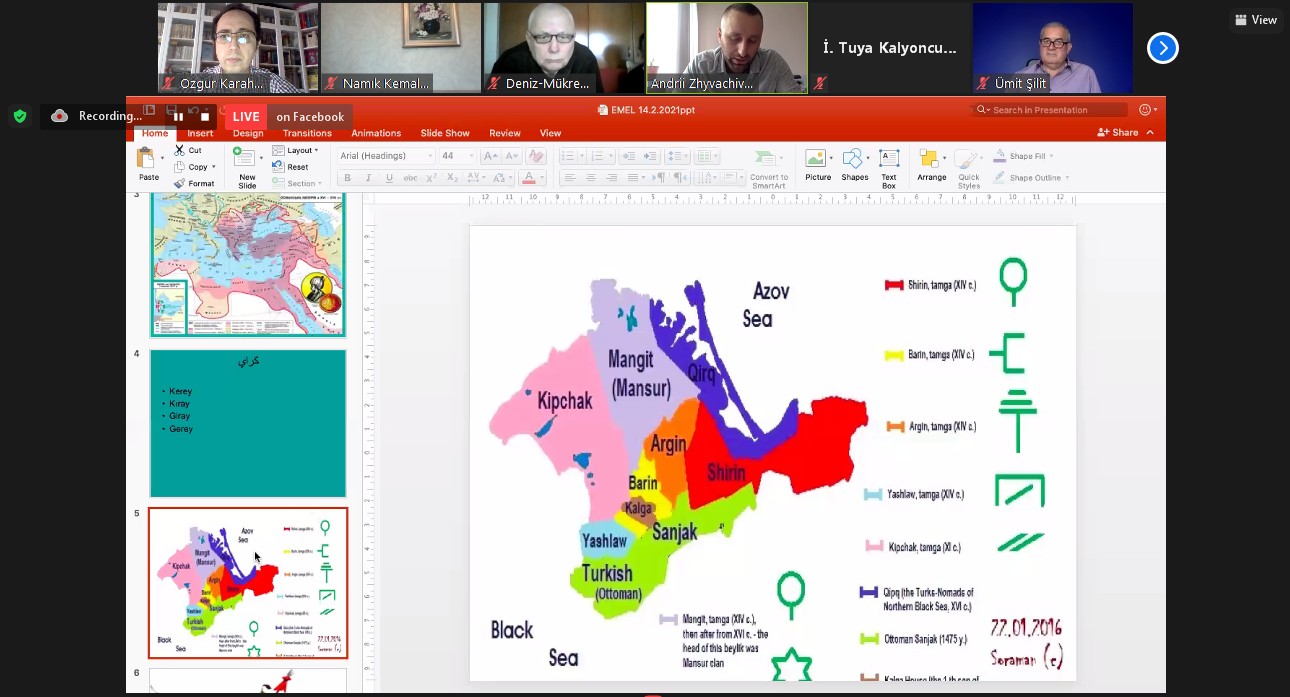Open the Arrange tool
Screen dimensions: 1290x697
pyautogui.click(x=931, y=160)
